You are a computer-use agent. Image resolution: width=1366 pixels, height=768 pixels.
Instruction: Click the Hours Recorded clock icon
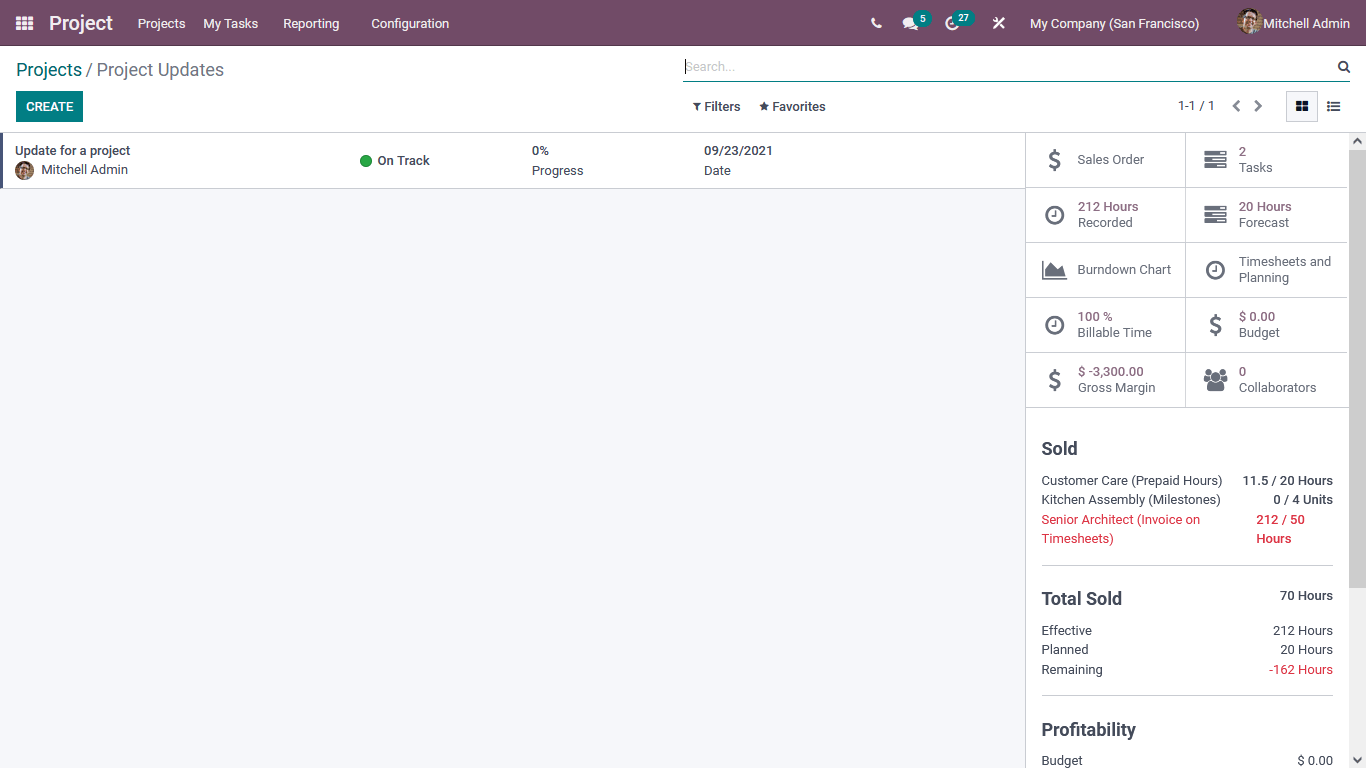click(x=1054, y=215)
